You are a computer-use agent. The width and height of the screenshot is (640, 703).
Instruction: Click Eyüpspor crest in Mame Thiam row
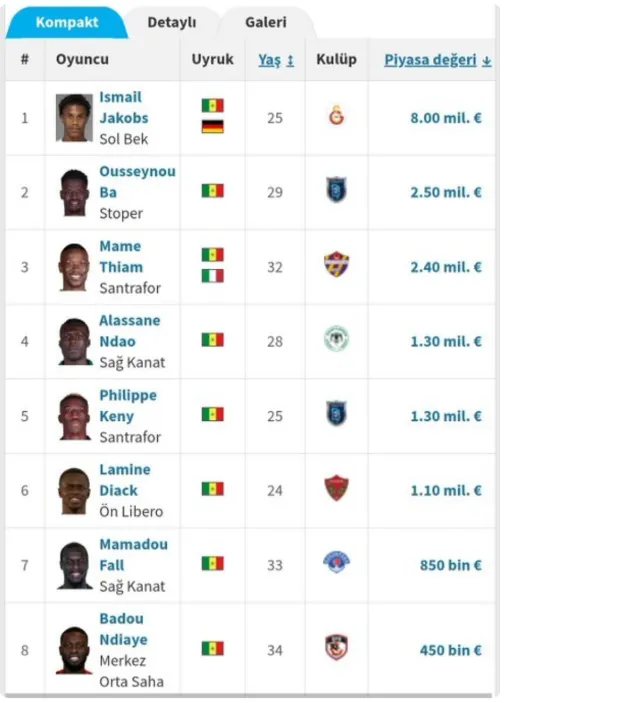coord(336,265)
